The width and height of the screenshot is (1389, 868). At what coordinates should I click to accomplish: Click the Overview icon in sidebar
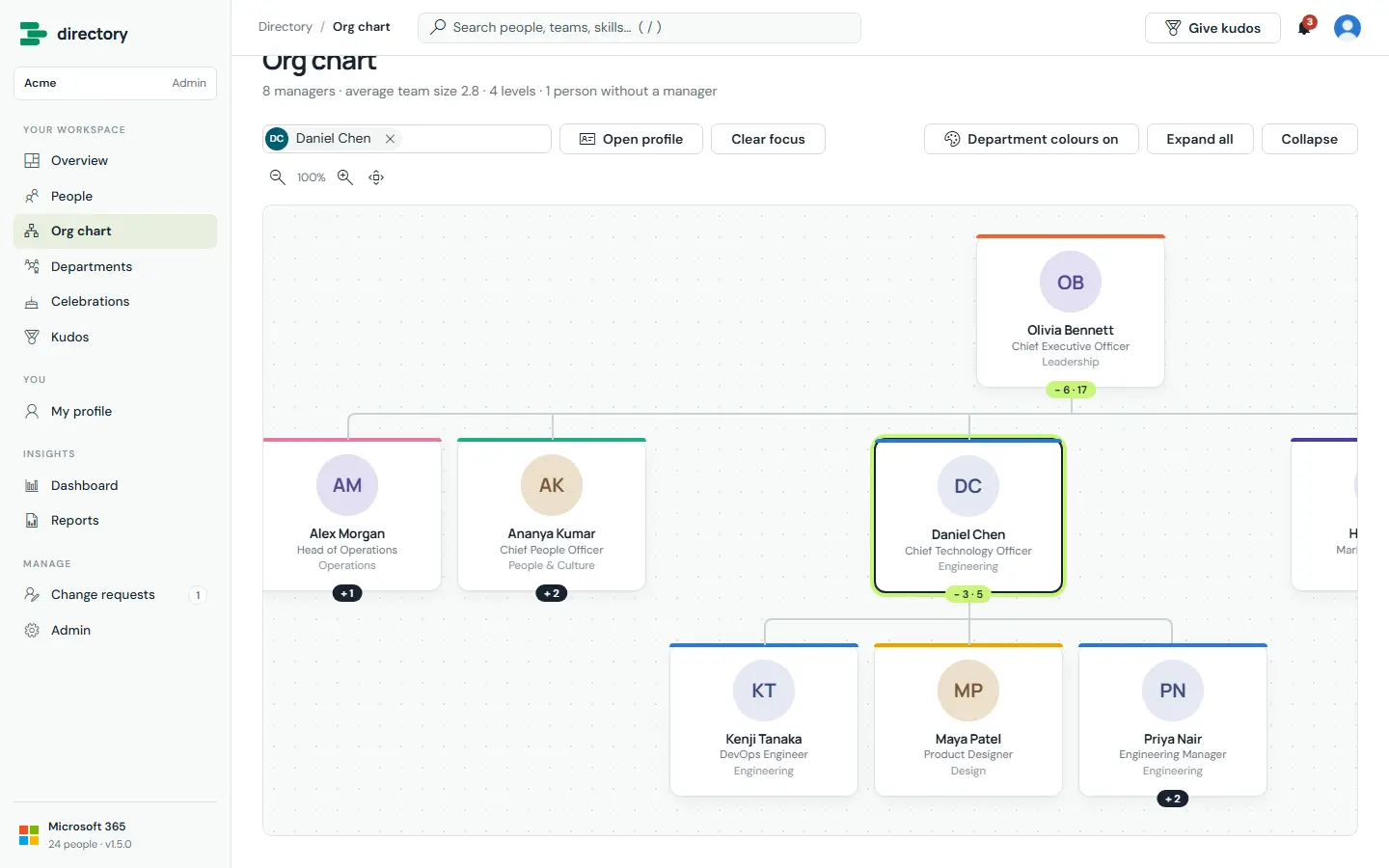pyautogui.click(x=32, y=161)
